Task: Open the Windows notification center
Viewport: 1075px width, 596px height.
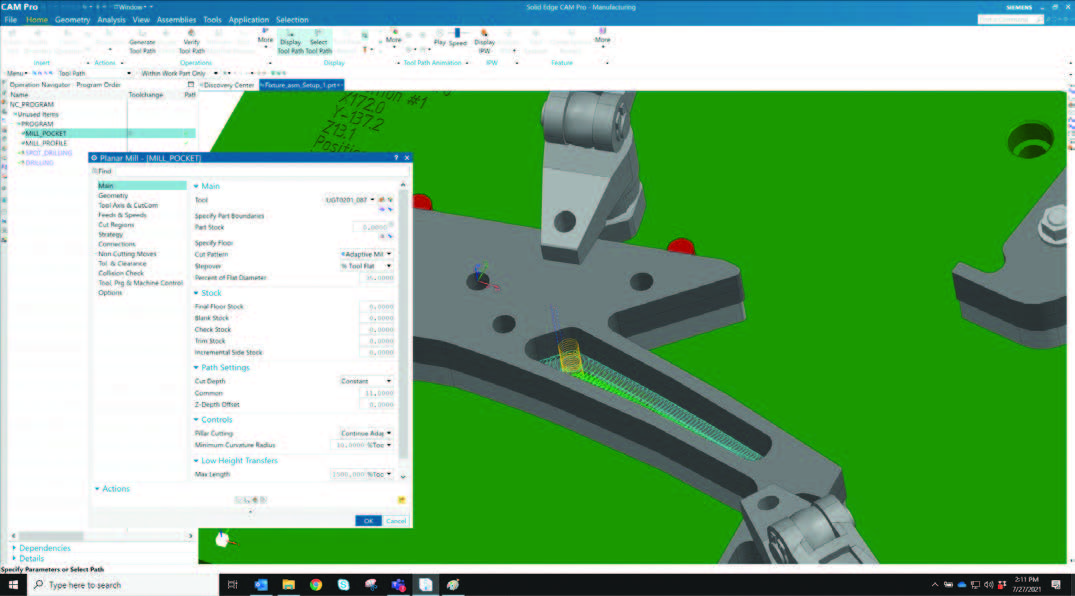Action: (1056, 585)
